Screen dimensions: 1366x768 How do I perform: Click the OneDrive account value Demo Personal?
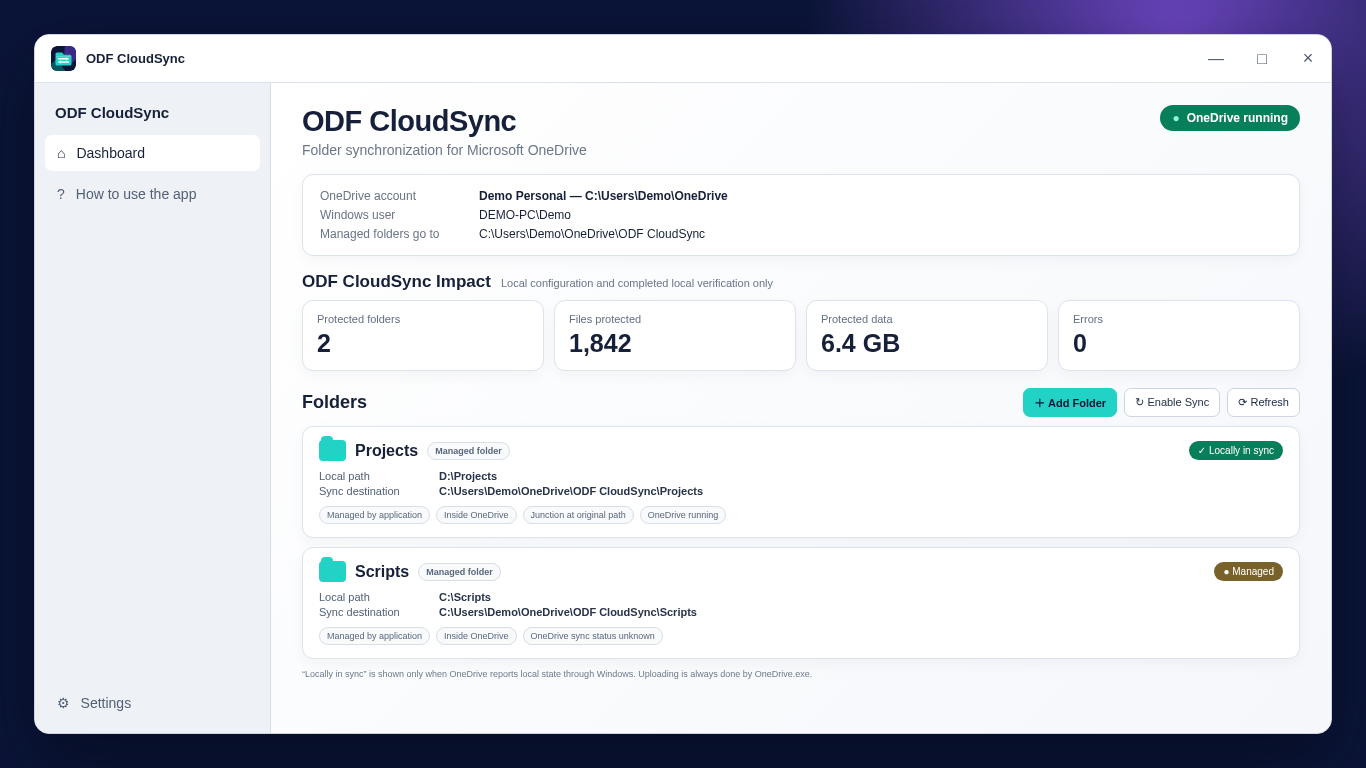[603, 196]
